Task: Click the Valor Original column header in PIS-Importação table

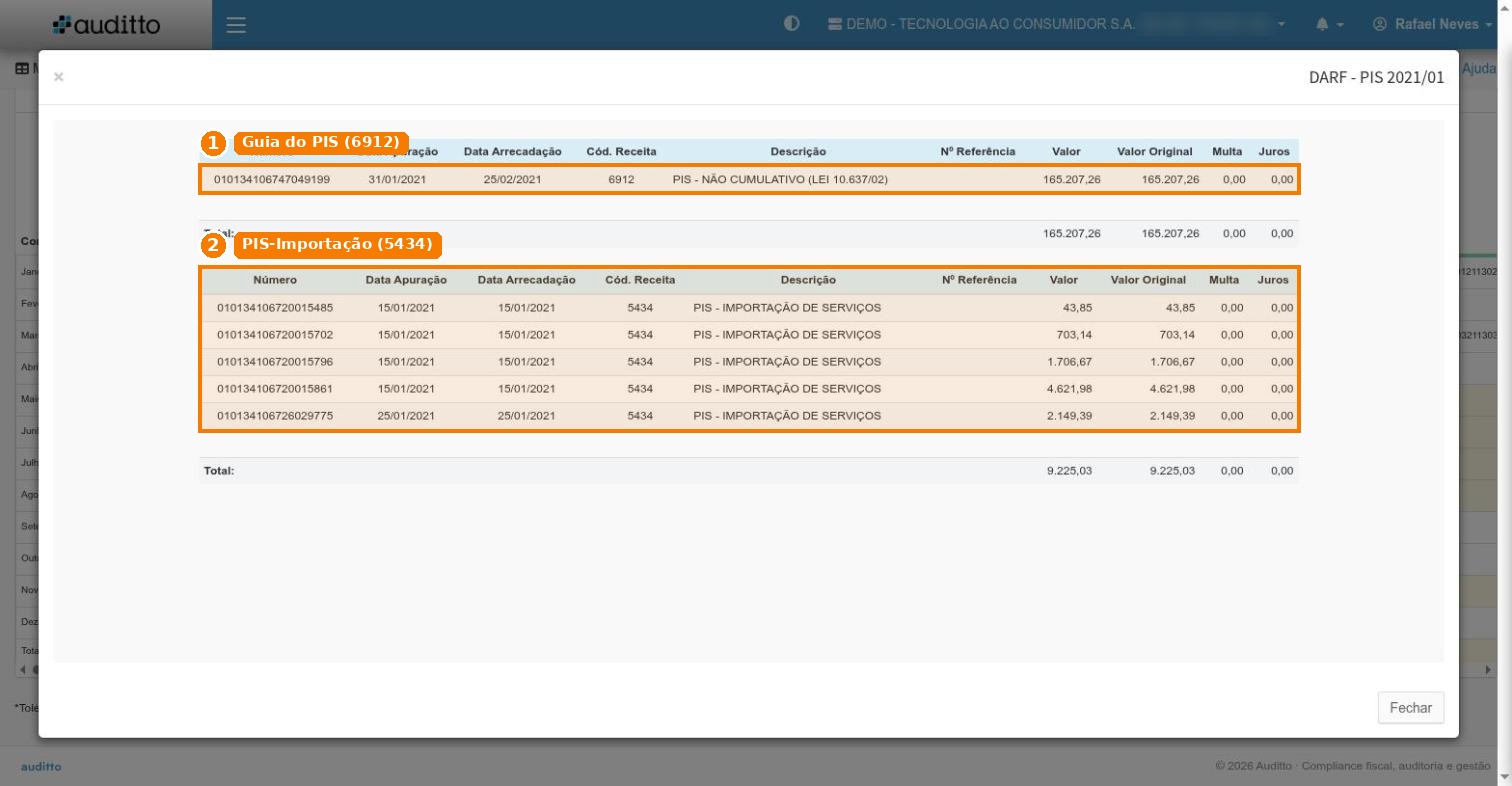Action: pos(1148,280)
